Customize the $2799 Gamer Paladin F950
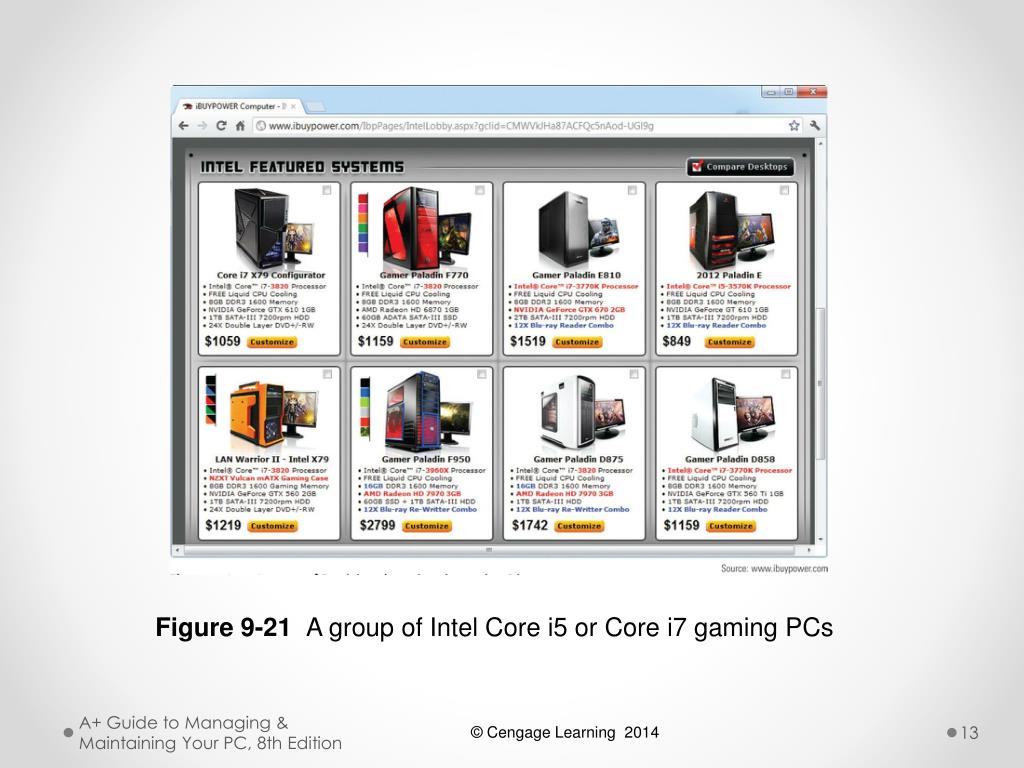This screenshot has width=1024, height=768. click(426, 526)
